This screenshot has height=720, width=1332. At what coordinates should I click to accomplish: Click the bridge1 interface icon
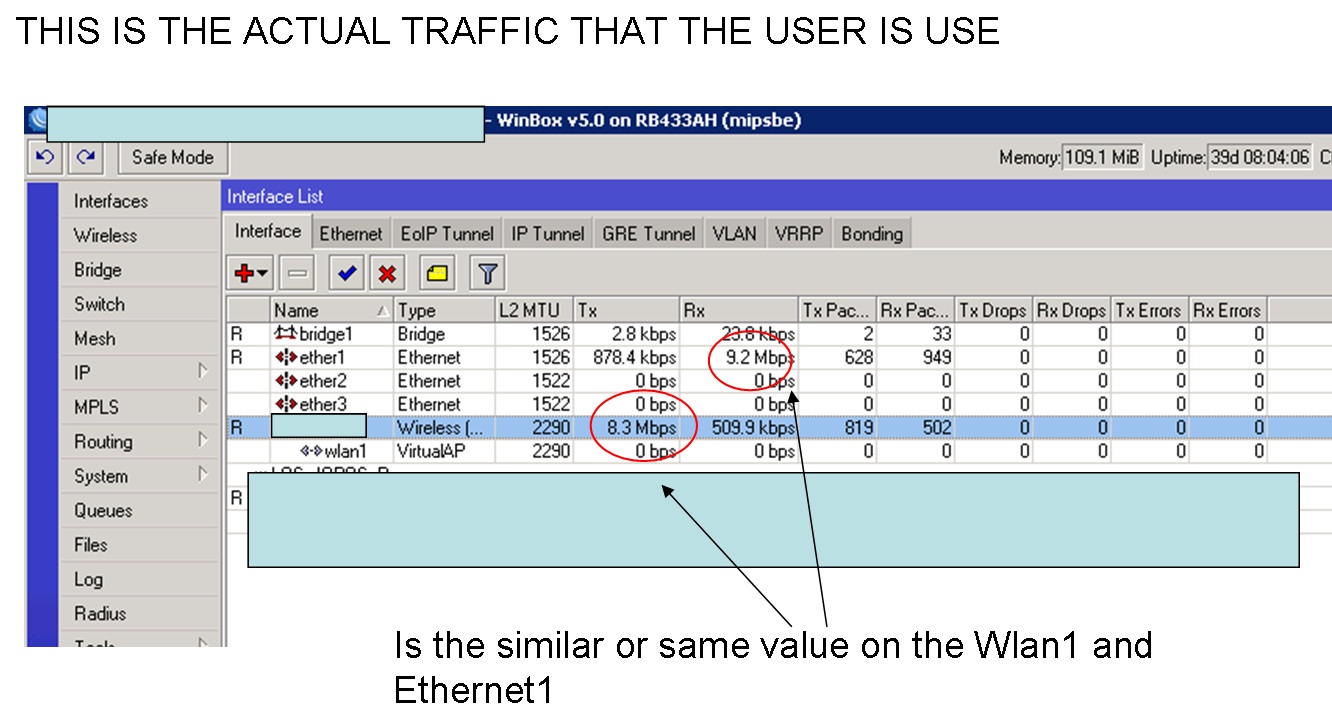point(286,334)
